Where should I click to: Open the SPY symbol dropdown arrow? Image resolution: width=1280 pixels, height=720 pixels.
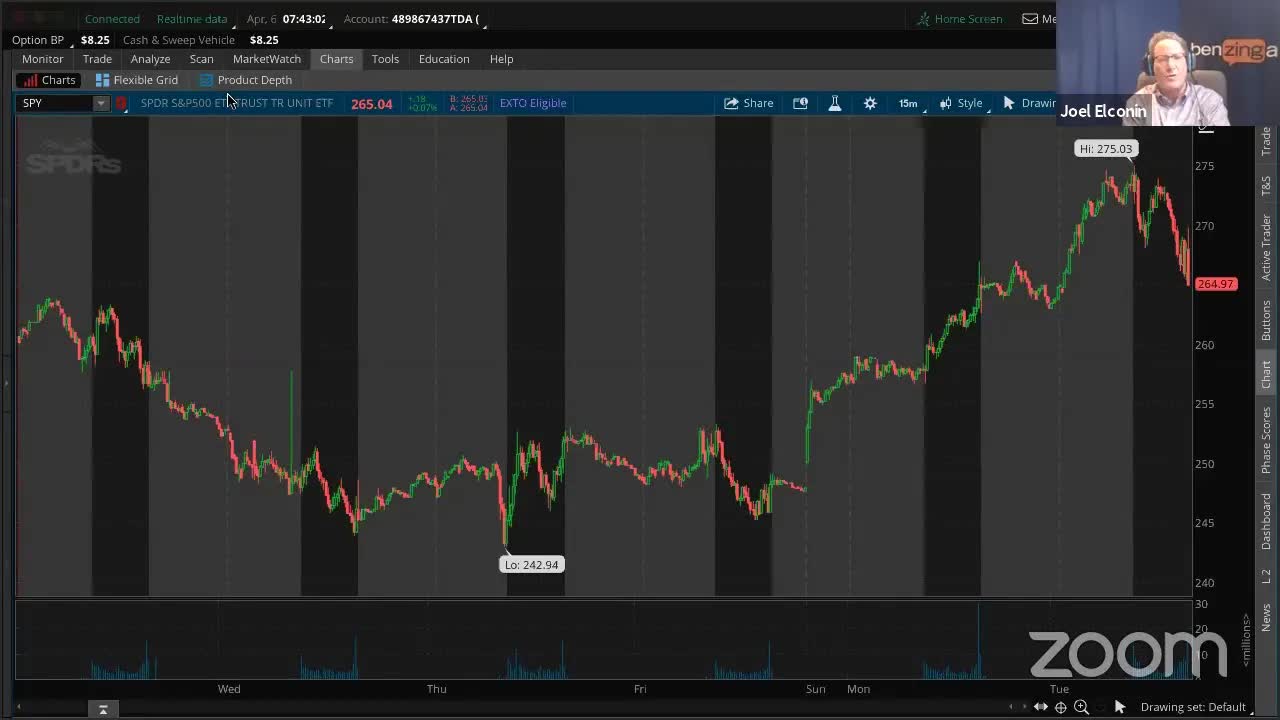pyautogui.click(x=101, y=103)
